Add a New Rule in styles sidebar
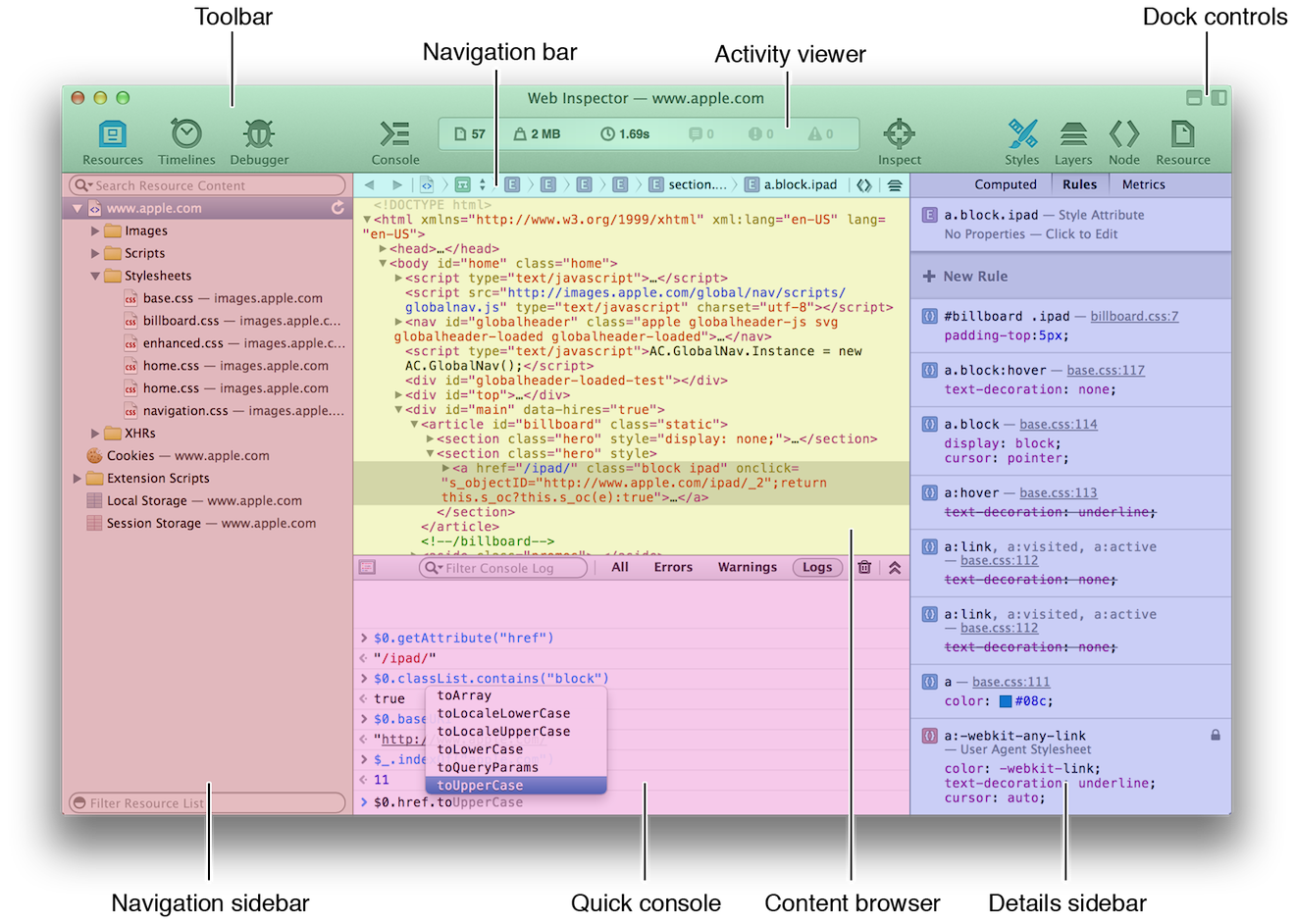Image resolution: width=1295 pixels, height=924 pixels. pyautogui.click(x=965, y=277)
